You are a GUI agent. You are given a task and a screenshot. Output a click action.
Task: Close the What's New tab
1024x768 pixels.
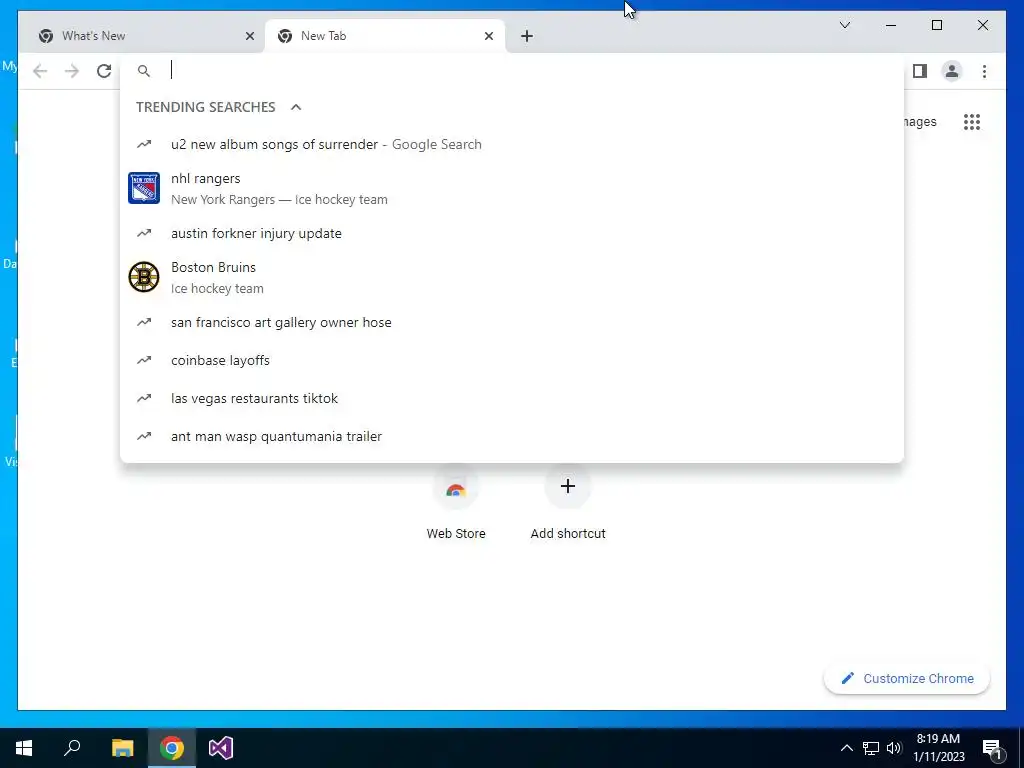[x=249, y=36]
